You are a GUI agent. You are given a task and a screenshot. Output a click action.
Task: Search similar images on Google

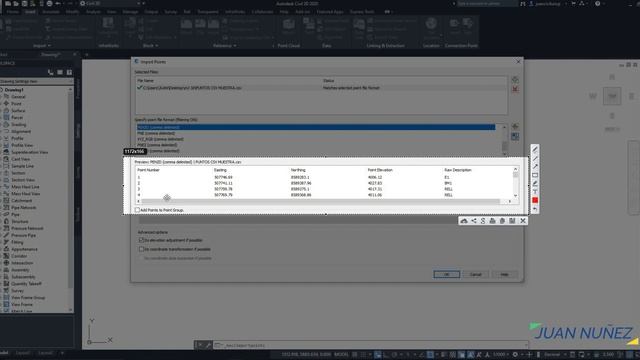[x=483, y=221]
